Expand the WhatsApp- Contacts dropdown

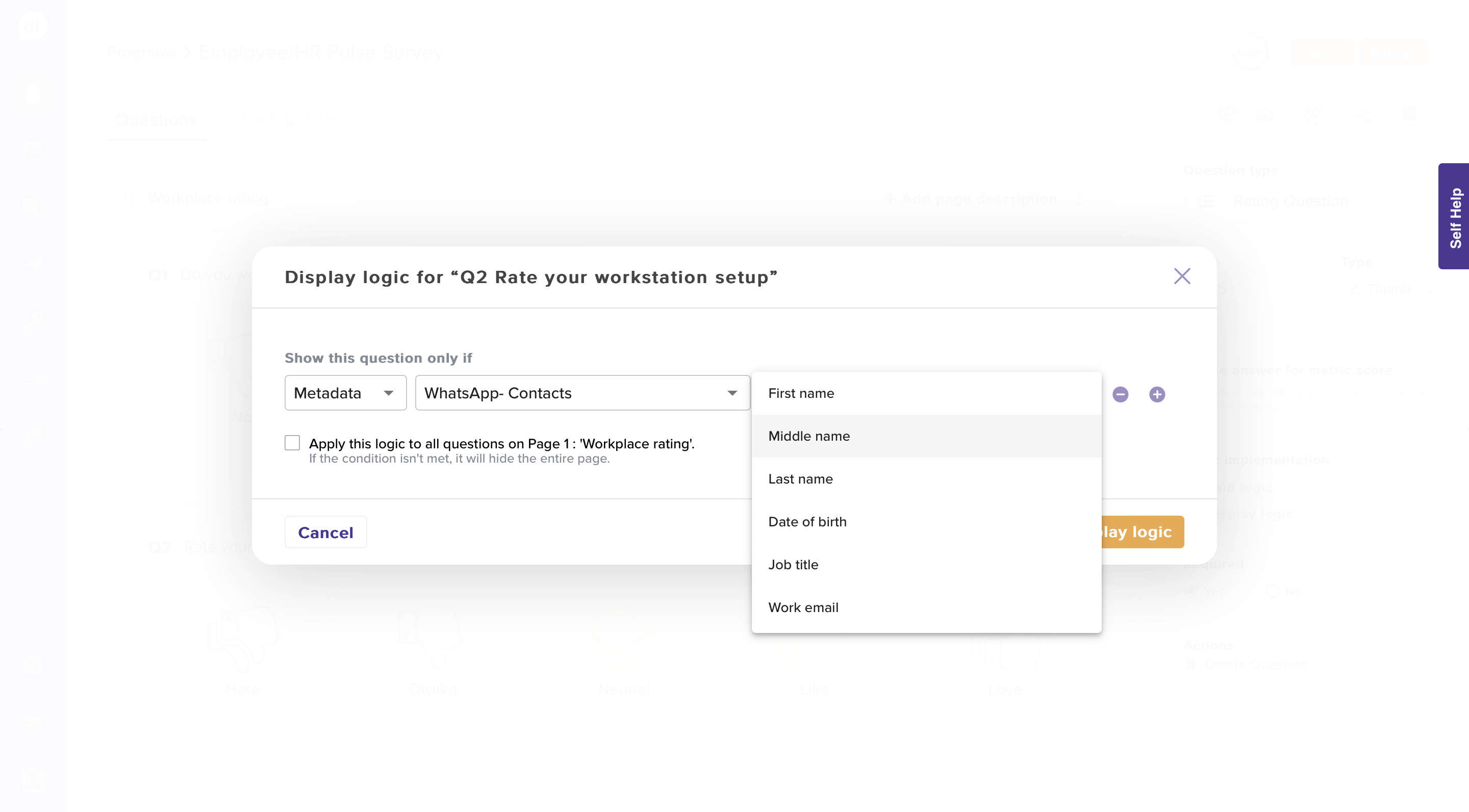[x=581, y=392]
